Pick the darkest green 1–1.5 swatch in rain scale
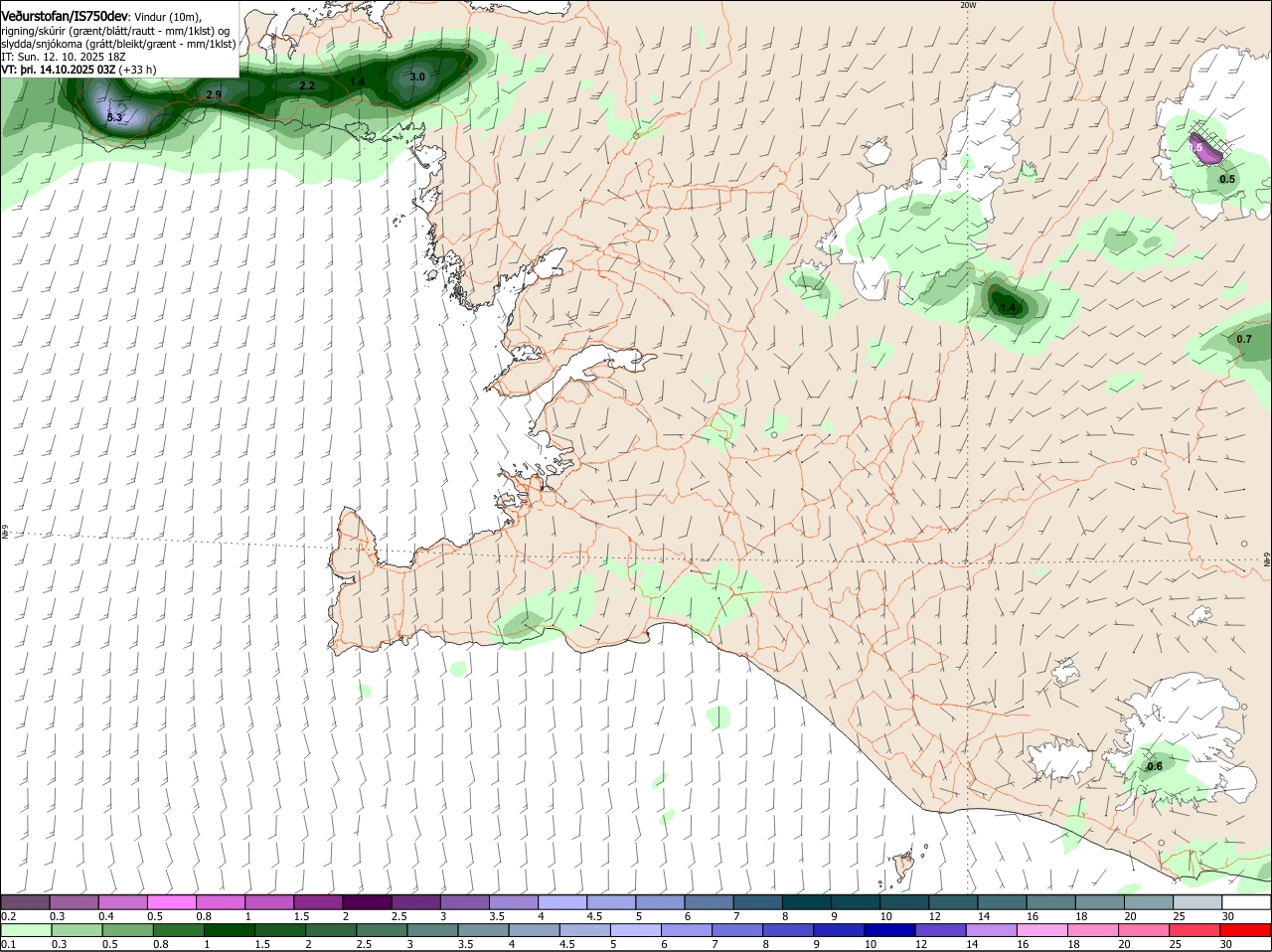The image size is (1272, 952). (x=229, y=930)
